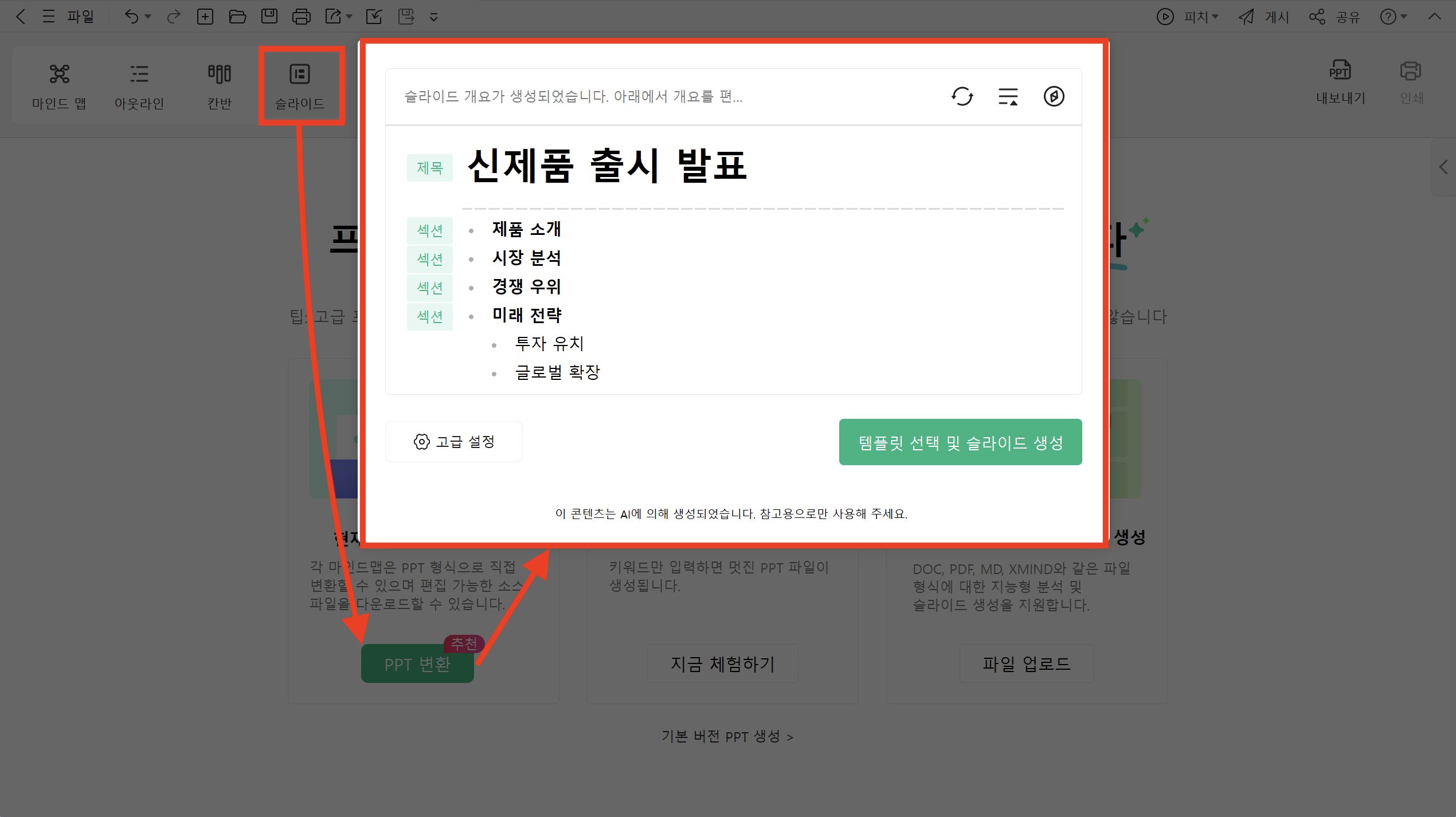
Task: Open the File (파일) menu
Action: 80,17
